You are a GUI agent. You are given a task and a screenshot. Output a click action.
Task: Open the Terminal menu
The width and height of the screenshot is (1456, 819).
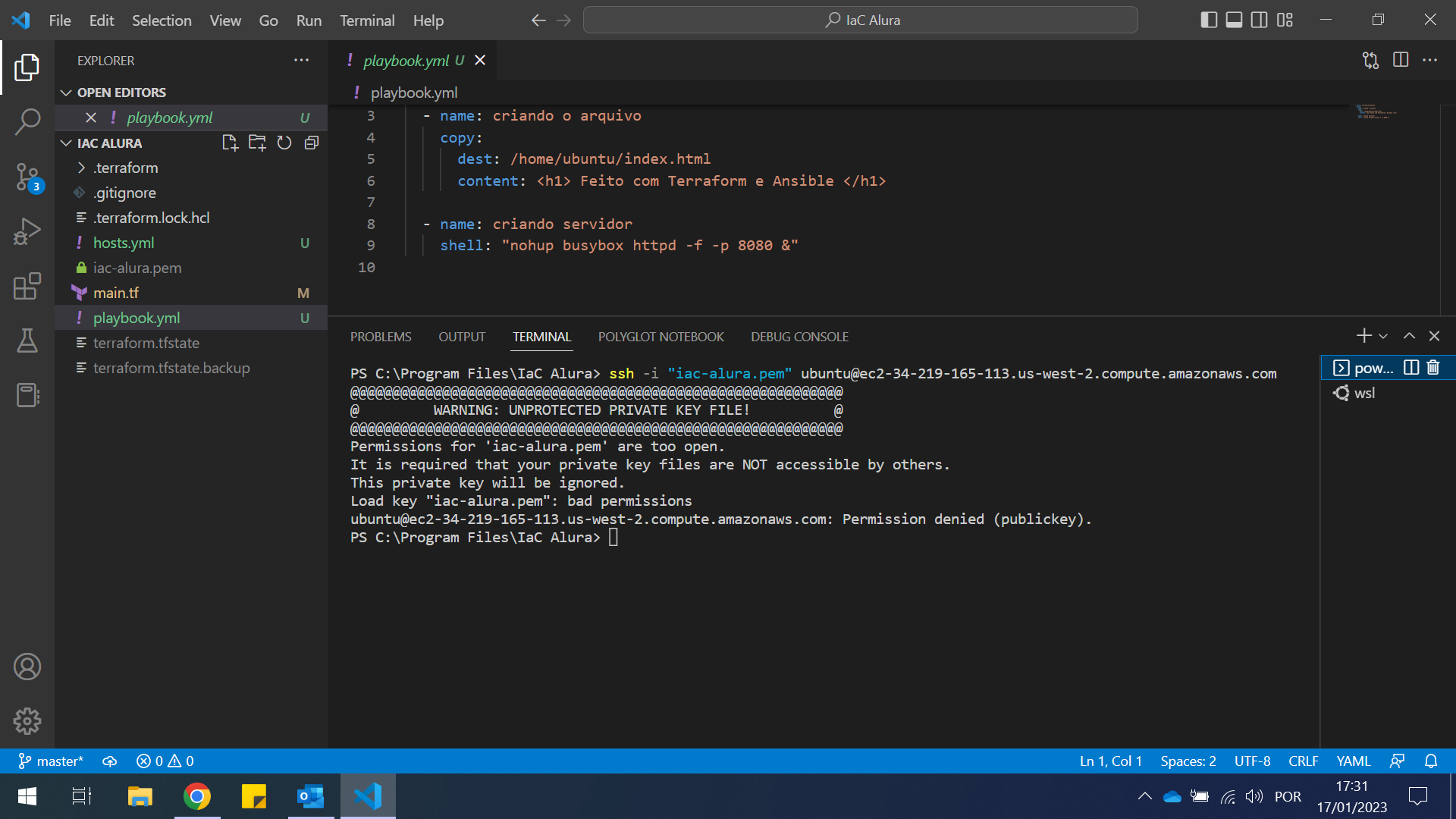coord(367,20)
